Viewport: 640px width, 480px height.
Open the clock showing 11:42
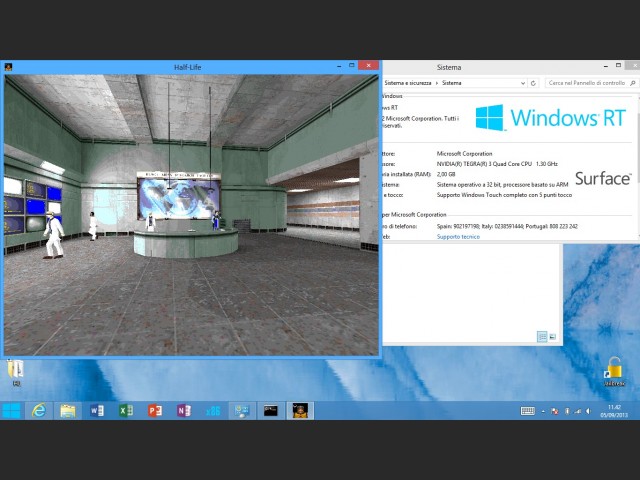(x=614, y=411)
